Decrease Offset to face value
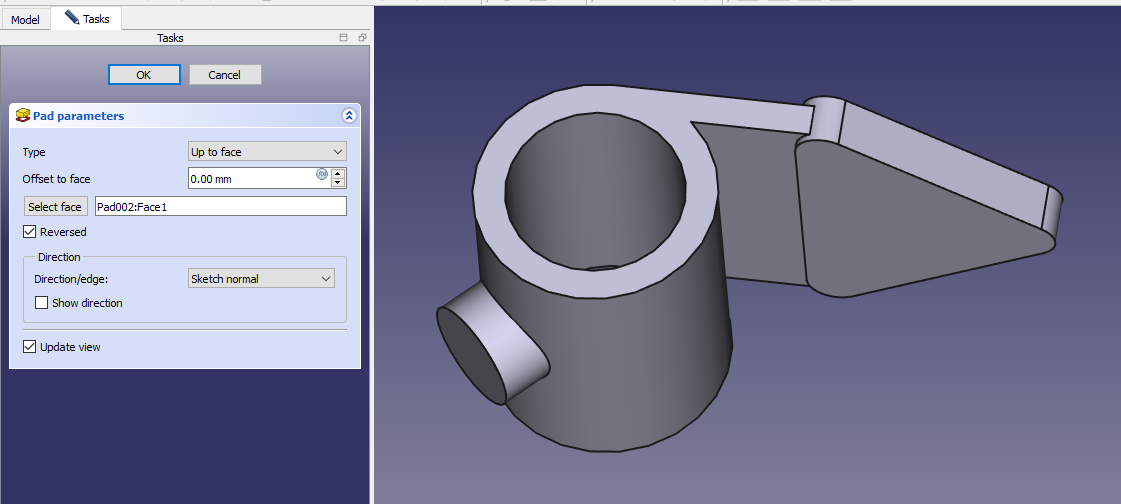The image size is (1121, 504). [x=338, y=183]
